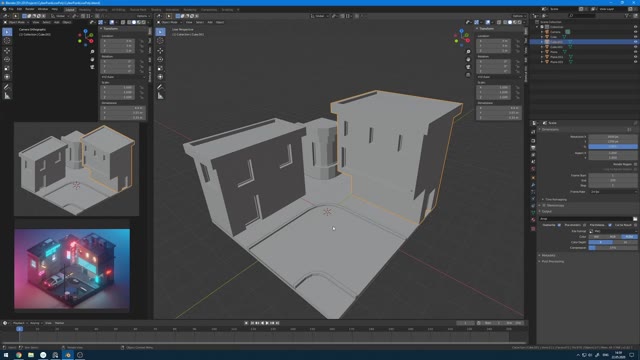The height and width of the screenshot is (360, 640).
Task: Click the timeline play button
Action: 267,323
